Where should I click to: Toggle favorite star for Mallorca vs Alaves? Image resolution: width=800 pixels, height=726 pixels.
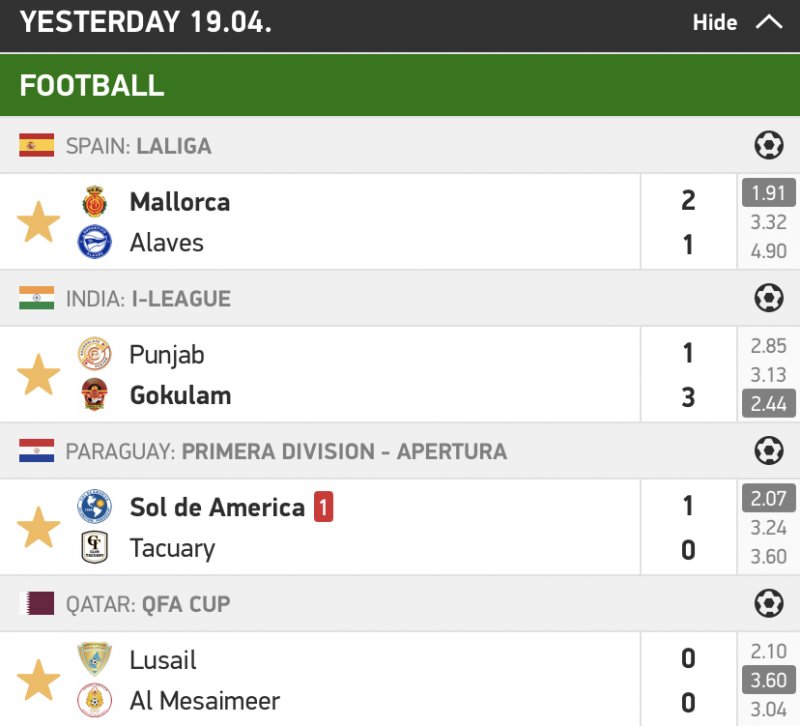point(39,222)
